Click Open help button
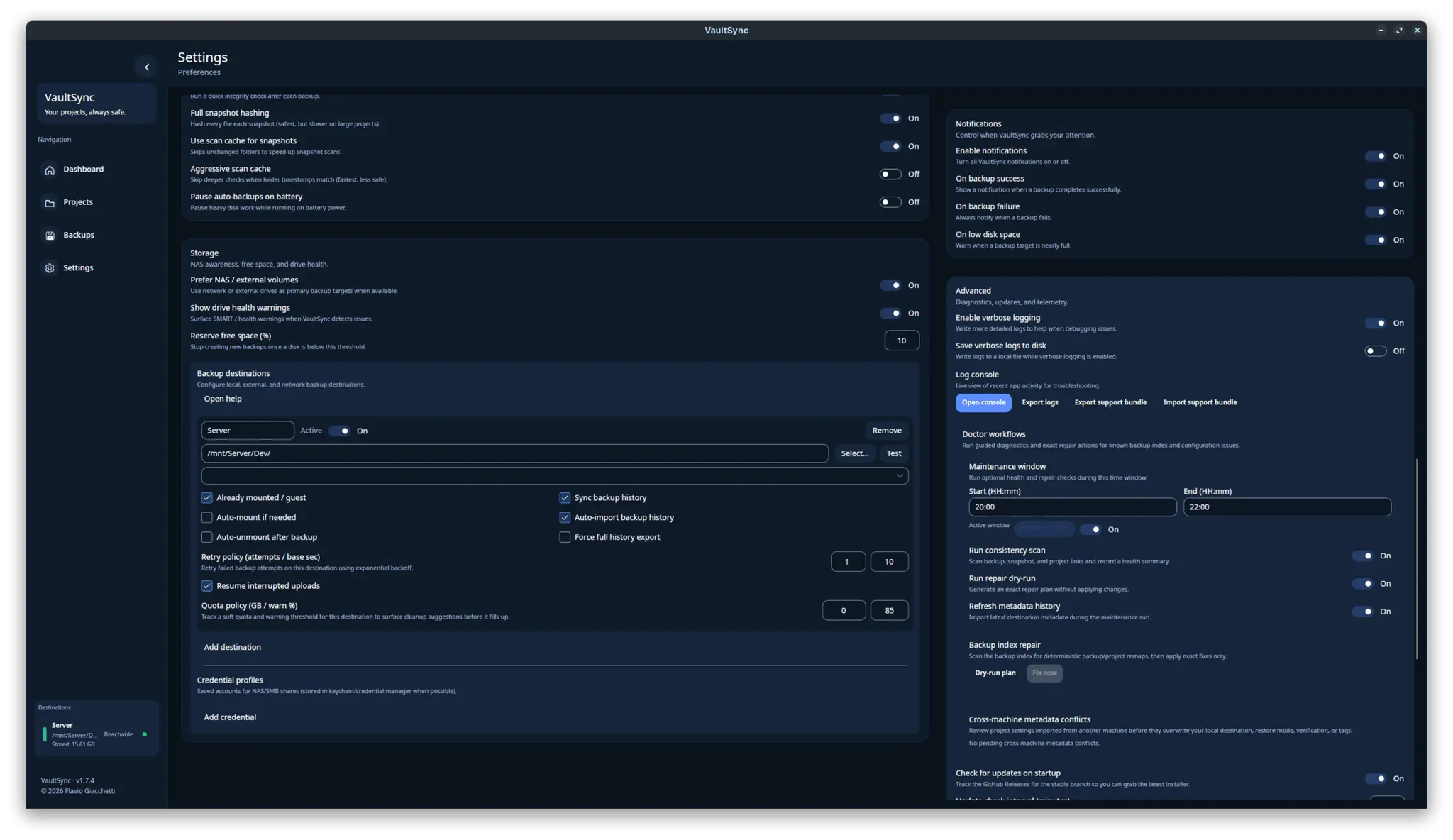This screenshot has width=1453, height=840. pyautogui.click(x=223, y=399)
